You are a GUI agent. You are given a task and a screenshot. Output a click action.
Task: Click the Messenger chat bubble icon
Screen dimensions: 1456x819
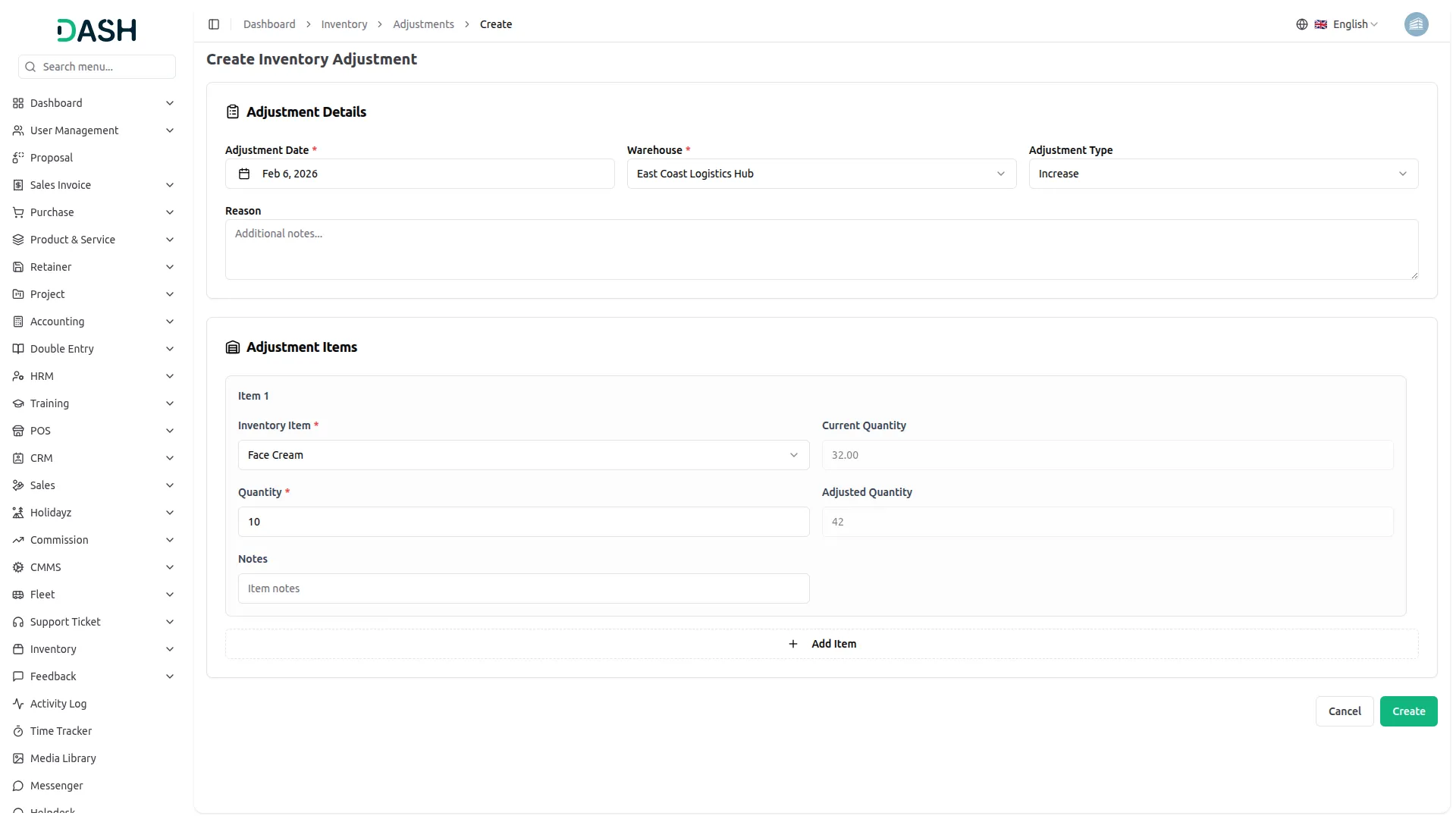click(18, 786)
